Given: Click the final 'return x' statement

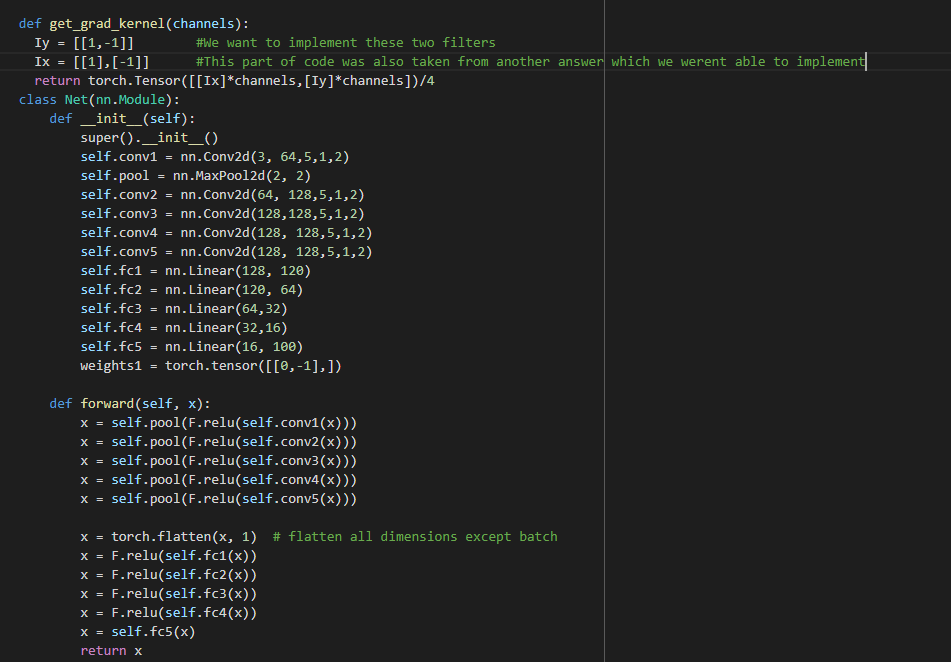Looking at the screenshot, I should 111,650.
